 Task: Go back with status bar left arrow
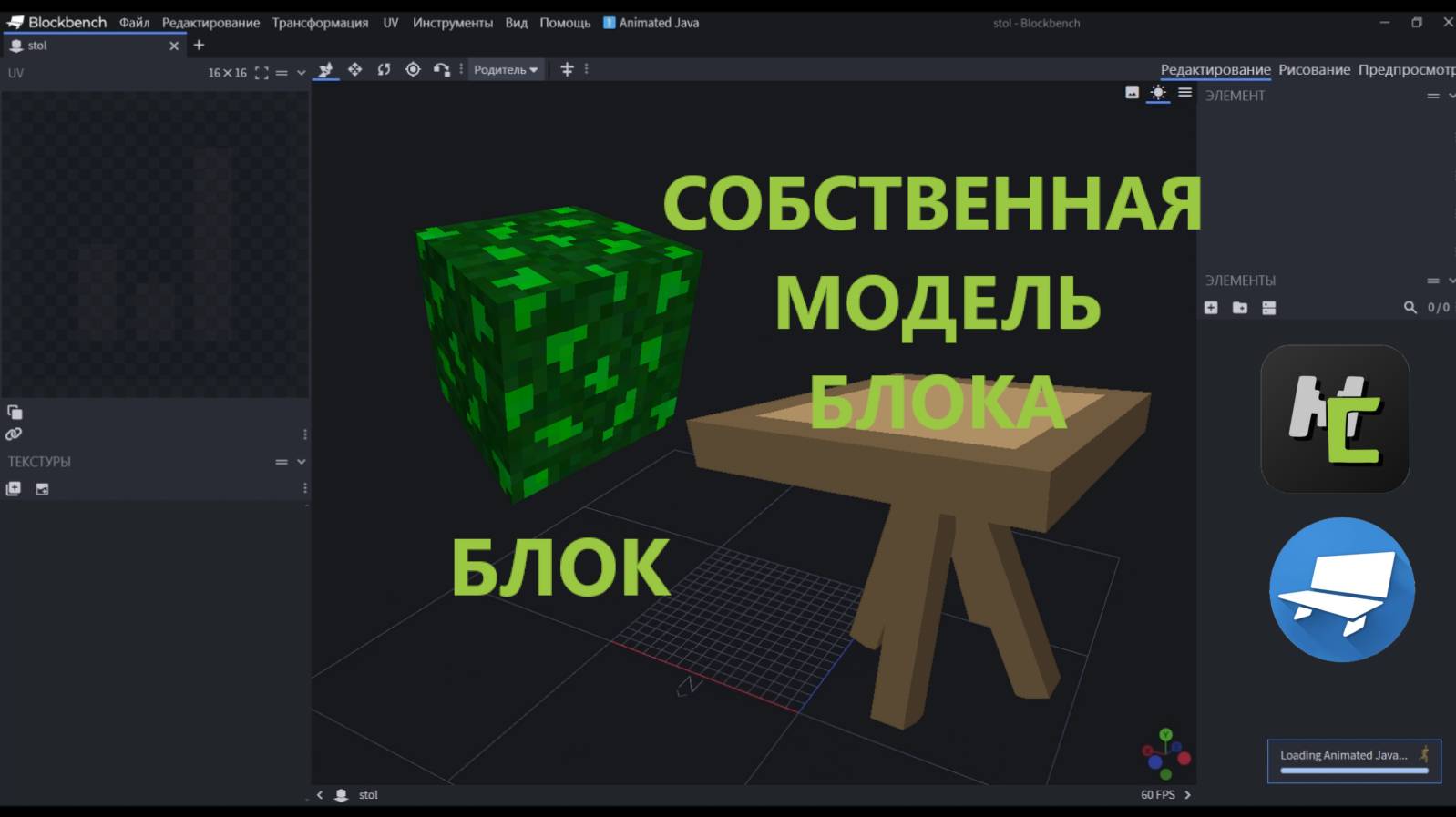click(x=320, y=795)
